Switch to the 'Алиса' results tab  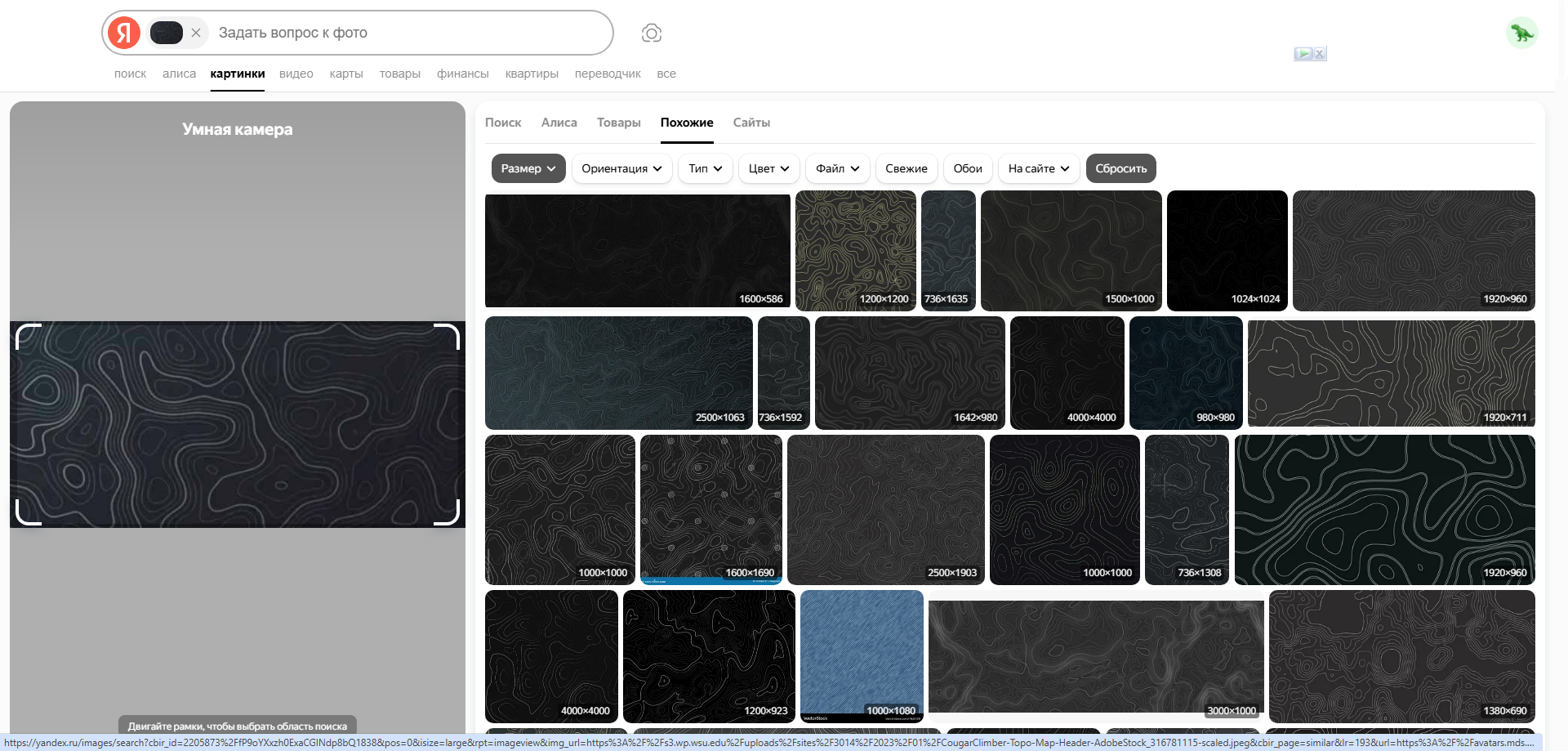click(559, 123)
